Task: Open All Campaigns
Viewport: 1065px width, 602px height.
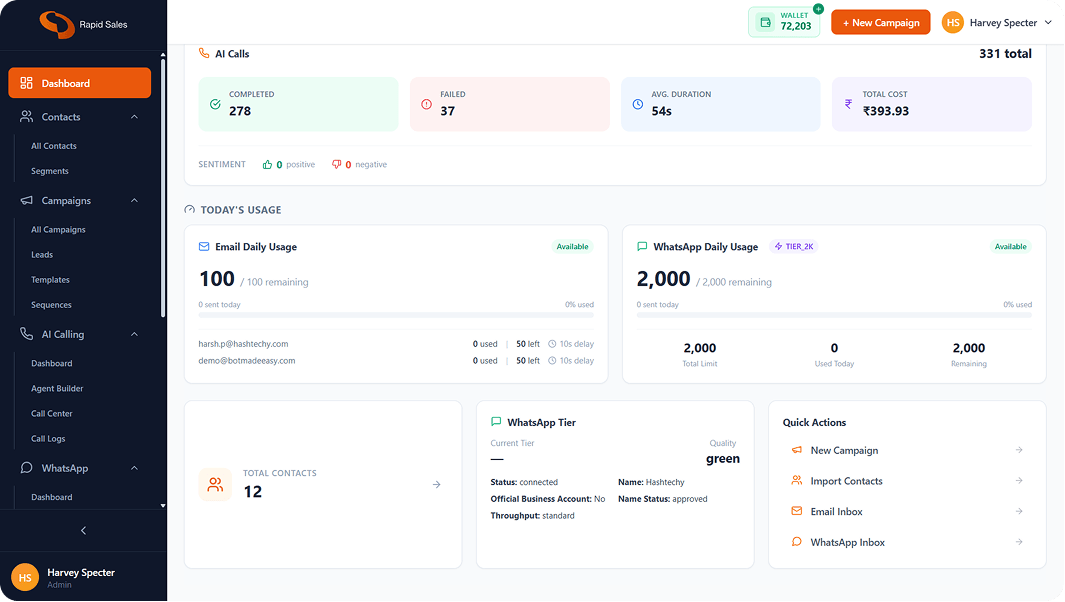Action: pos(58,230)
